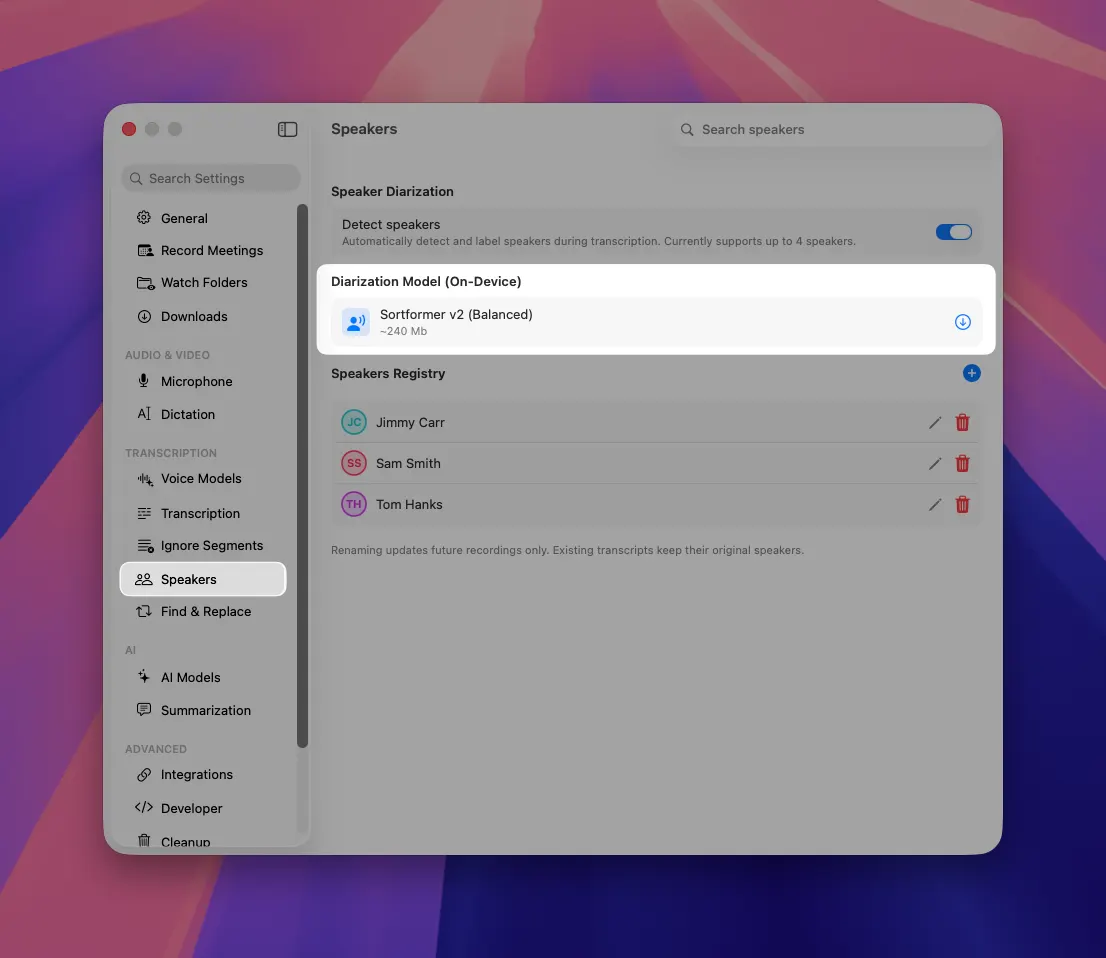Viewport: 1106px width, 958px height.
Task: Open Find & Replace settings
Action: click(203, 612)
